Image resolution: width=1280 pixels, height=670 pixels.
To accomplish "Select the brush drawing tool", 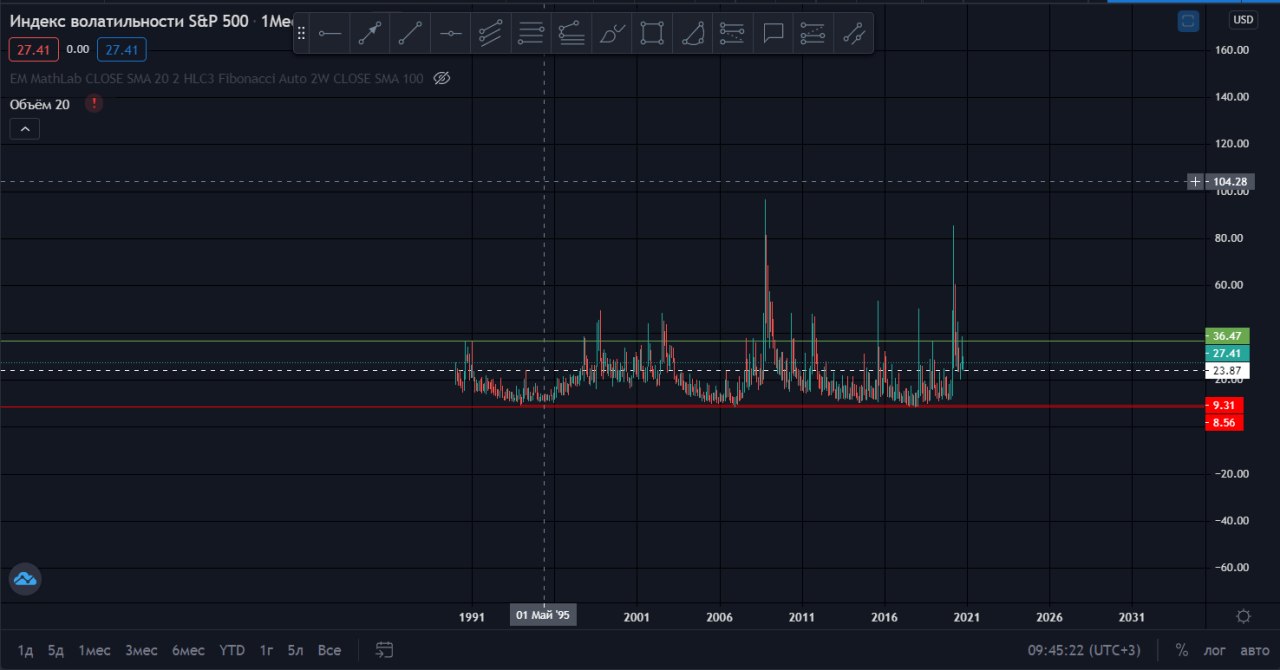I will (611, 33).
